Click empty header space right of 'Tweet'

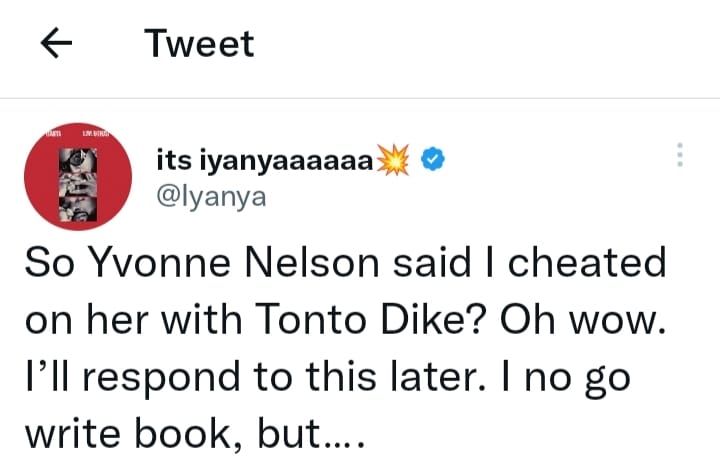[x=480, y=44]
